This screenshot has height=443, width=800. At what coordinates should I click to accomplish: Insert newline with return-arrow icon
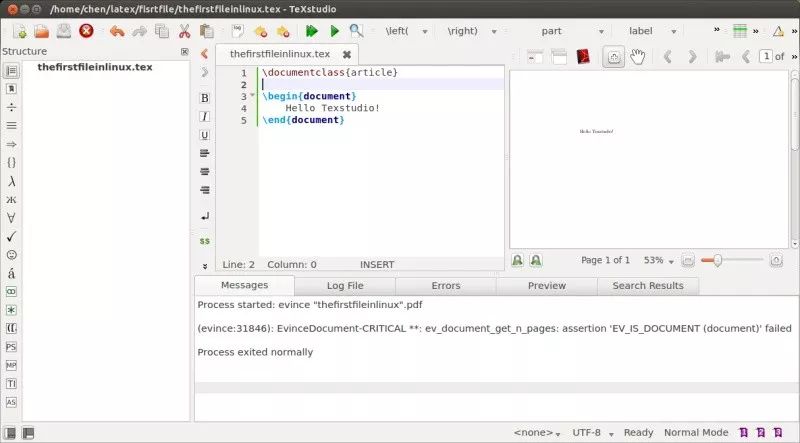[x=205, y=216]
